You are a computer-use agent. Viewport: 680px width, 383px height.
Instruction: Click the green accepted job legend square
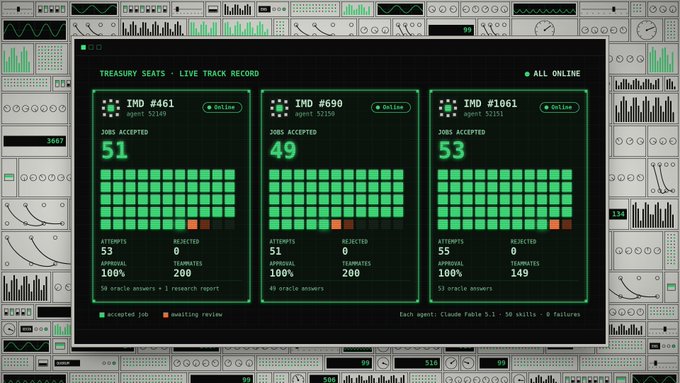coord(102,315)
